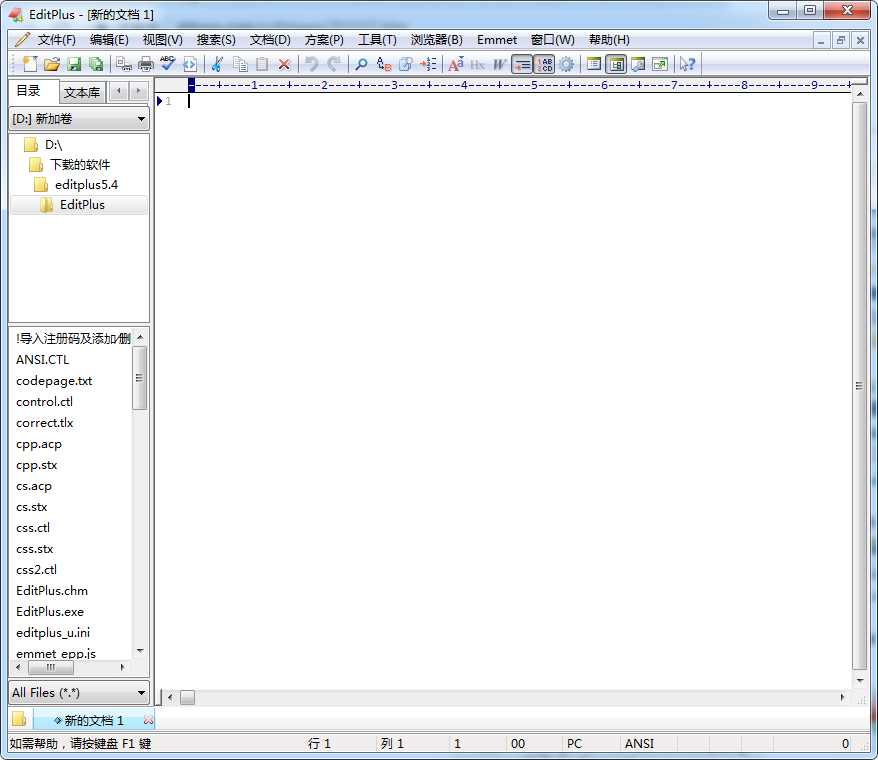Viewport: 878px width, 760px height.
Task: Open the 工具(T) menu
Action: click(x=377, y=40)
